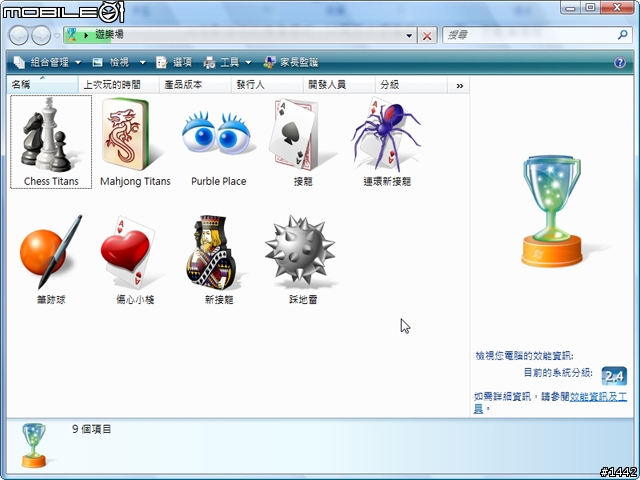Click the Purble Place name label

[x=218, y=181]
